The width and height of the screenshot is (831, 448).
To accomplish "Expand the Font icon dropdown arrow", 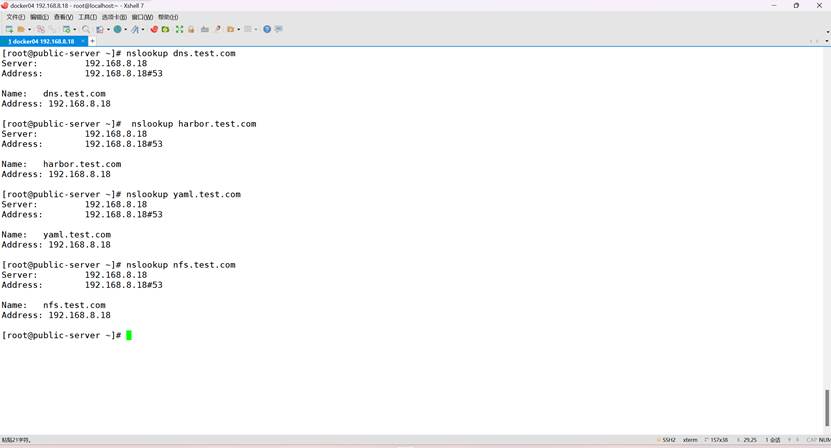I will (x=143, y=29).
